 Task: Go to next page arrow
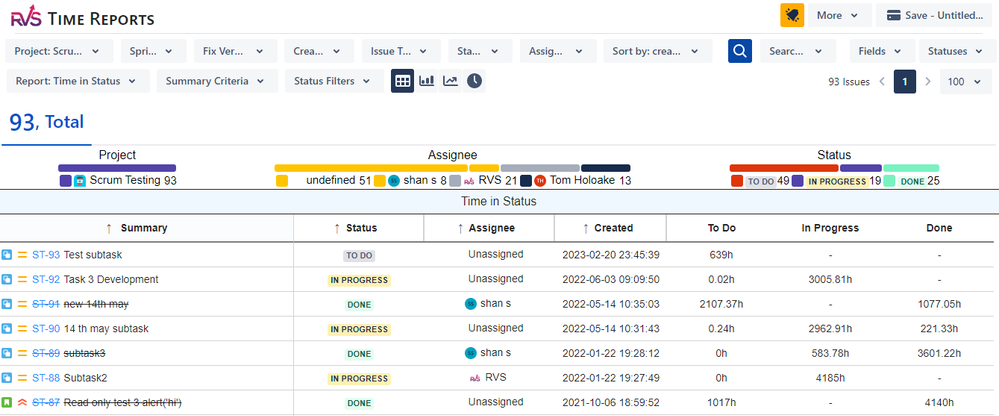click(x=928, y=82)
